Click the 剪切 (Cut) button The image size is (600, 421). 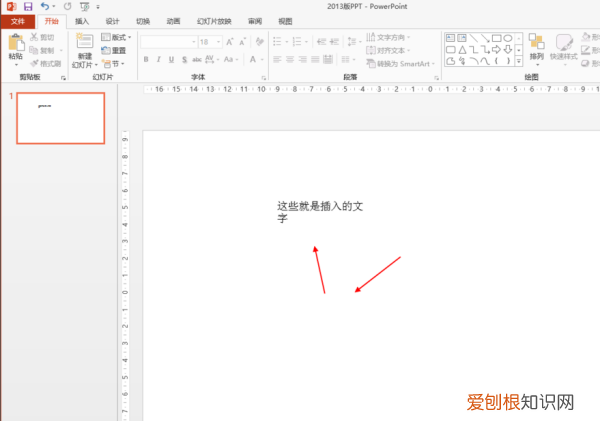[x=42, y=37]
